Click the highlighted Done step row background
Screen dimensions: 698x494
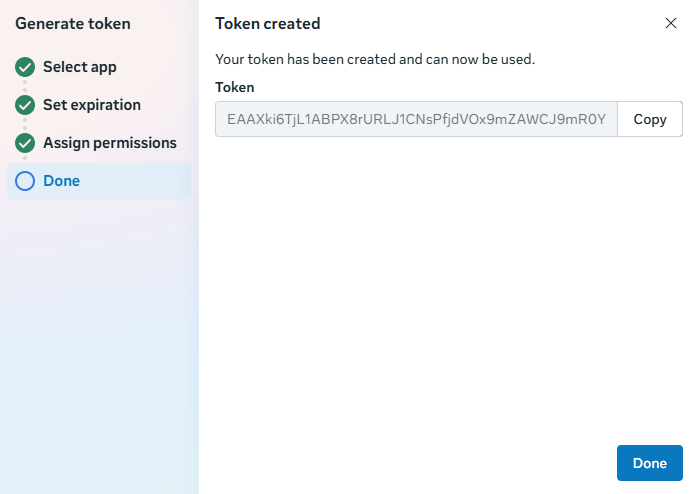(99, 181)
